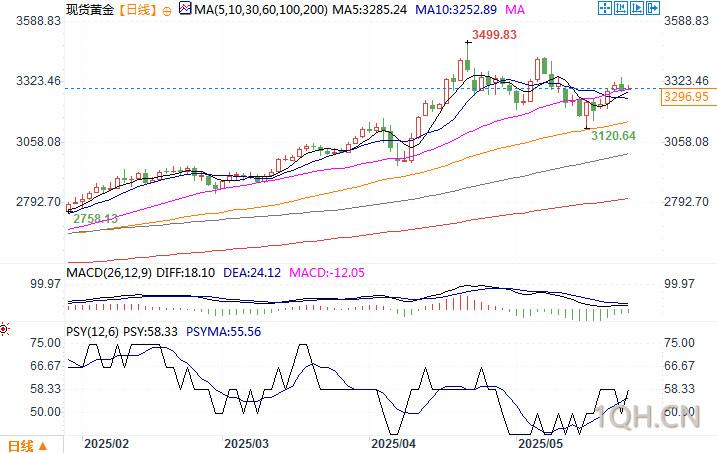Click the 3120.64 low price marker

(613, 136)
